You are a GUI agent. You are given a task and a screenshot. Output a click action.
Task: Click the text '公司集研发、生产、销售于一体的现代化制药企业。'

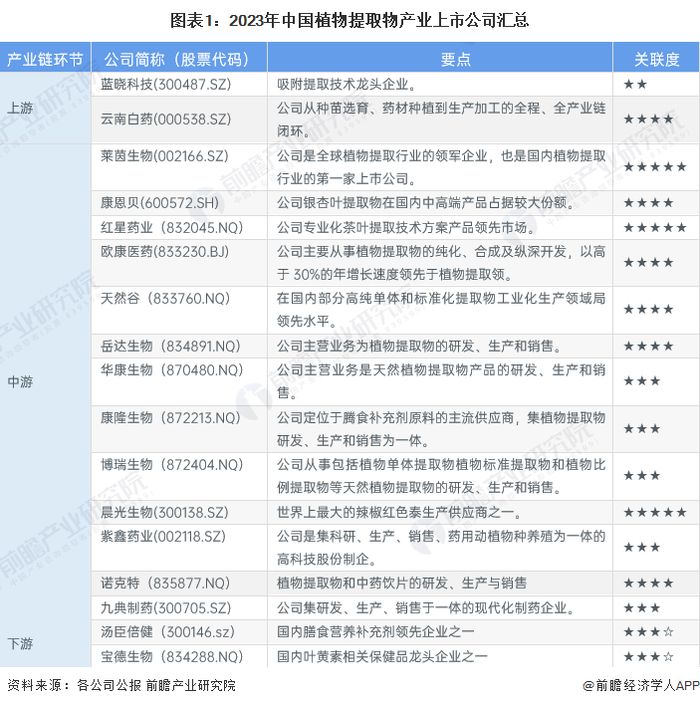(426, 608)
